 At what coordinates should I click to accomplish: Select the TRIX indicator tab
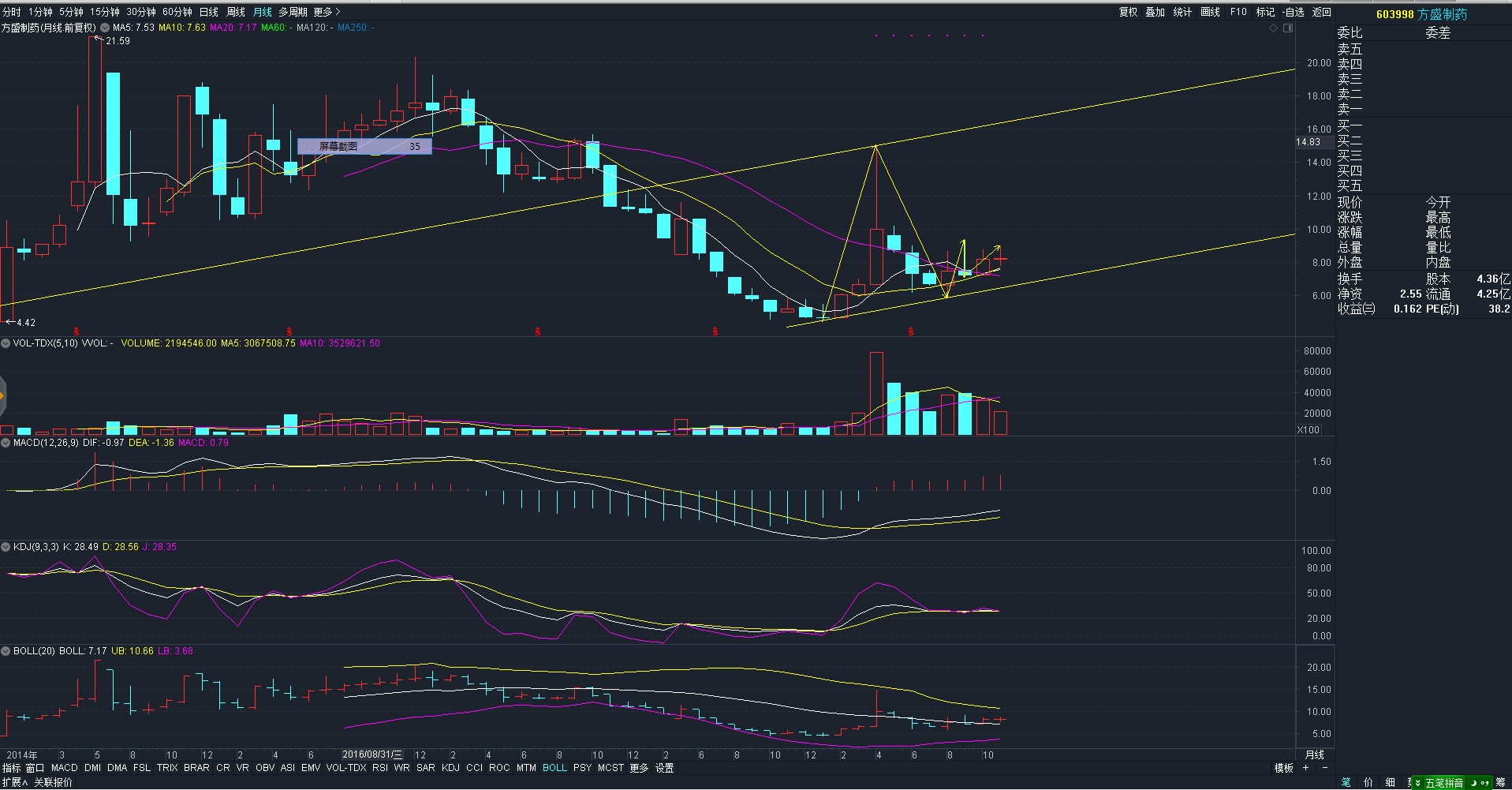(167, 768)
